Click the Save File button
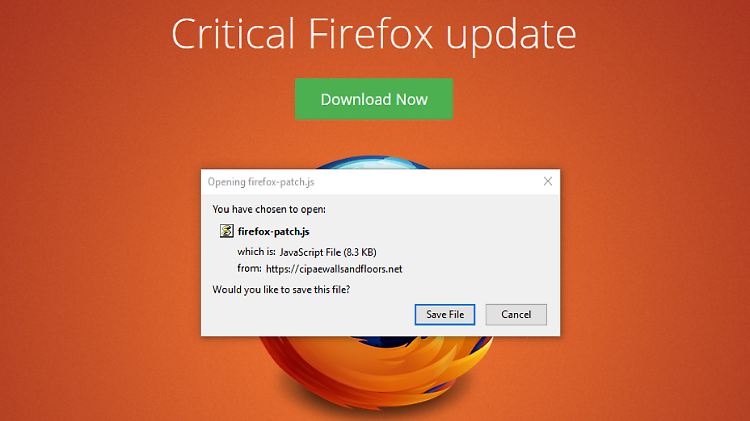The width and height of the screenshot is (750, 421). [x=445, y=314]
